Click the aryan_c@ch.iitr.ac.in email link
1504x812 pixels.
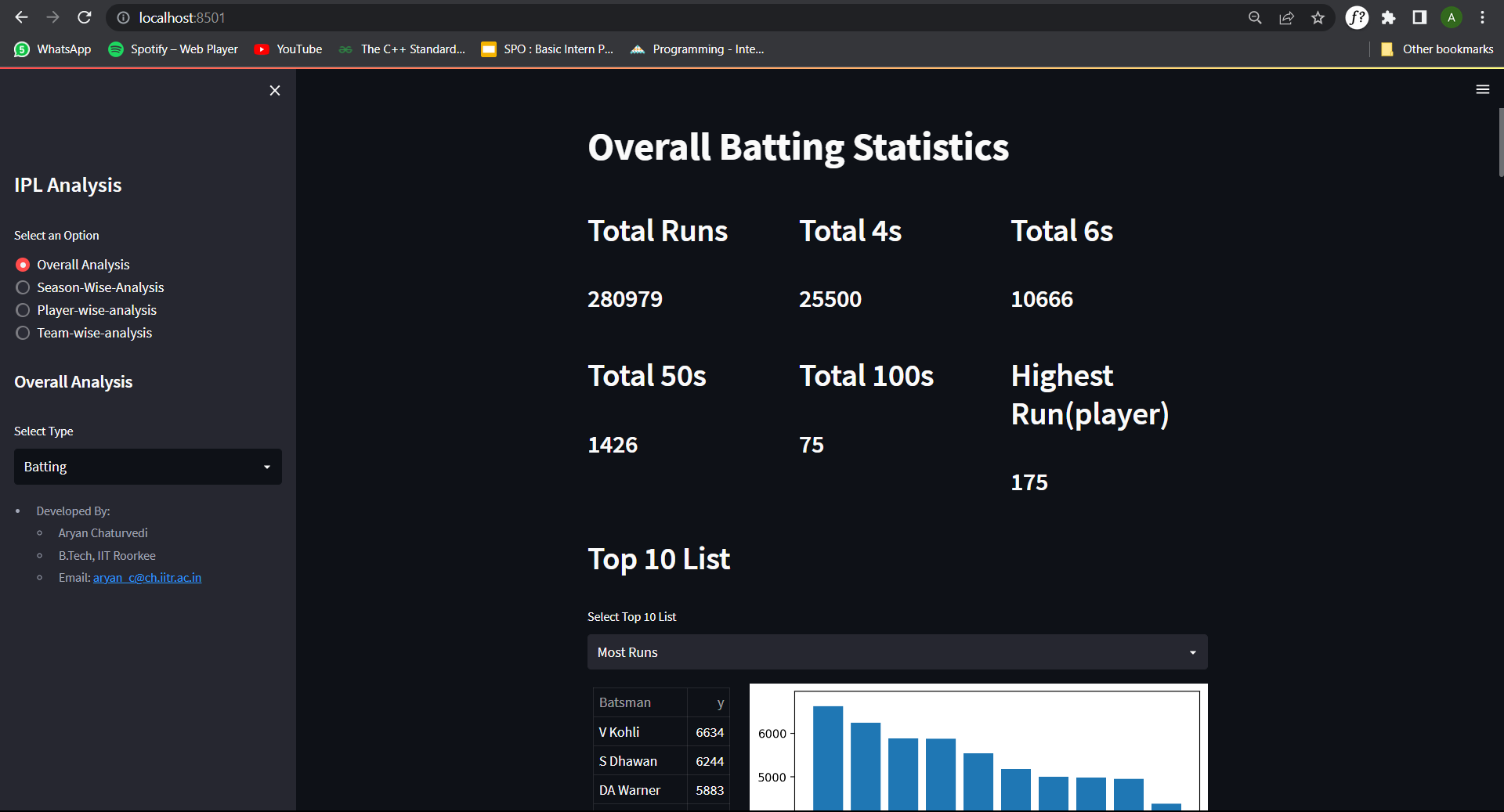point(146,578)
